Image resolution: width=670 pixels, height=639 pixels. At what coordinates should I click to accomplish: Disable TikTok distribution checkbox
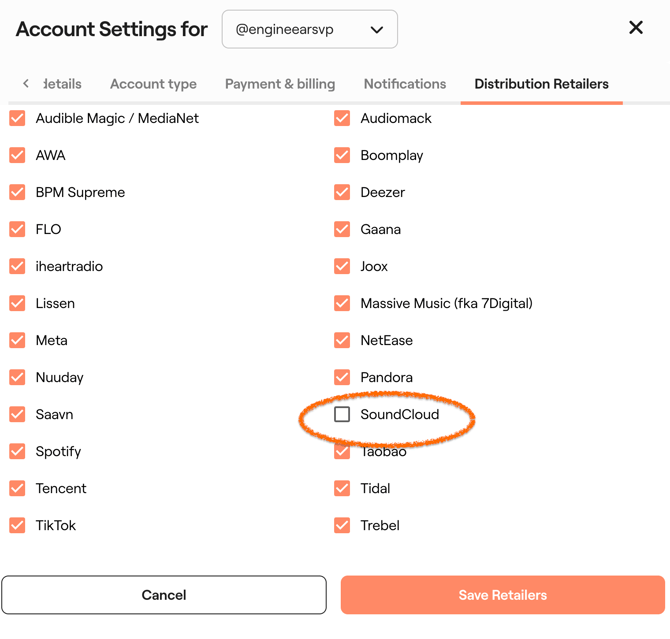tap(18, 525)
